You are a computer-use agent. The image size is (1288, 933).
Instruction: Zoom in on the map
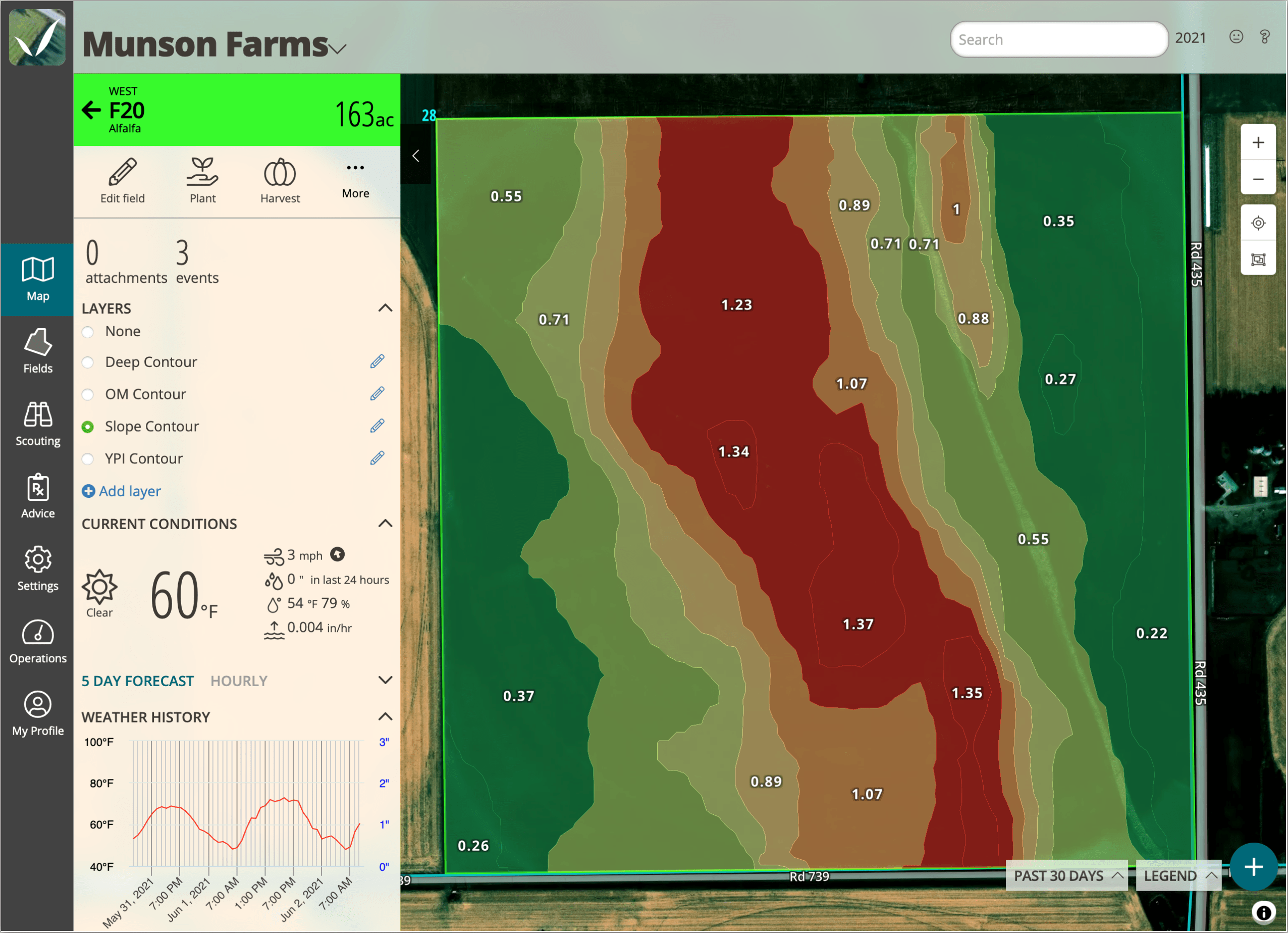pos(1258,142)
